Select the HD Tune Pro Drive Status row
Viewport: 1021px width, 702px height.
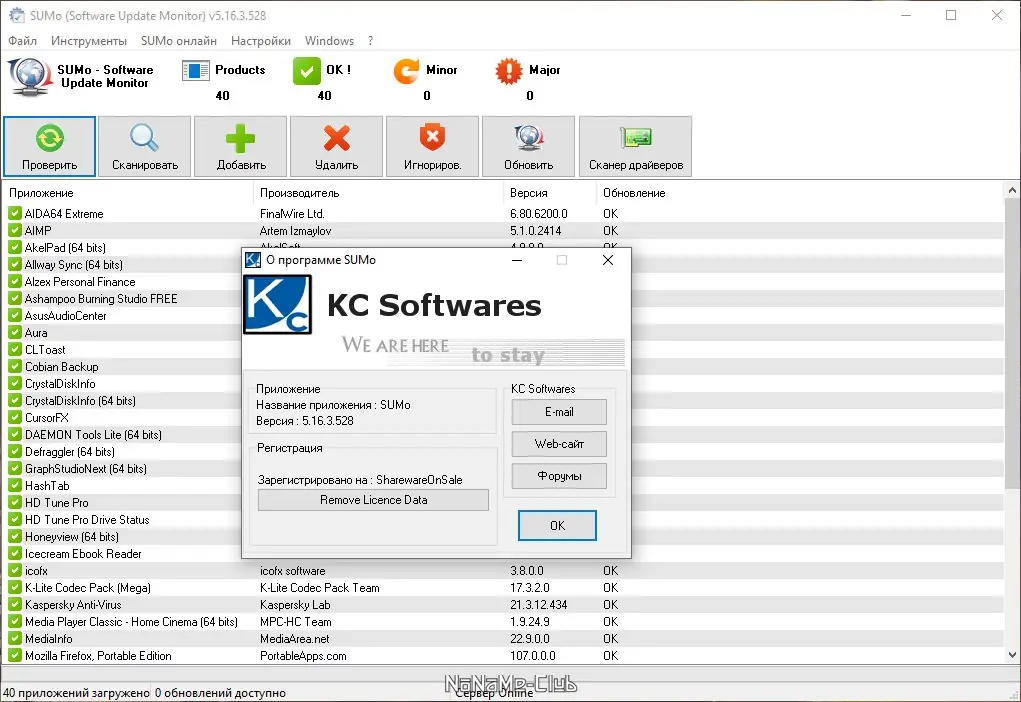click(x=124, y=520)
